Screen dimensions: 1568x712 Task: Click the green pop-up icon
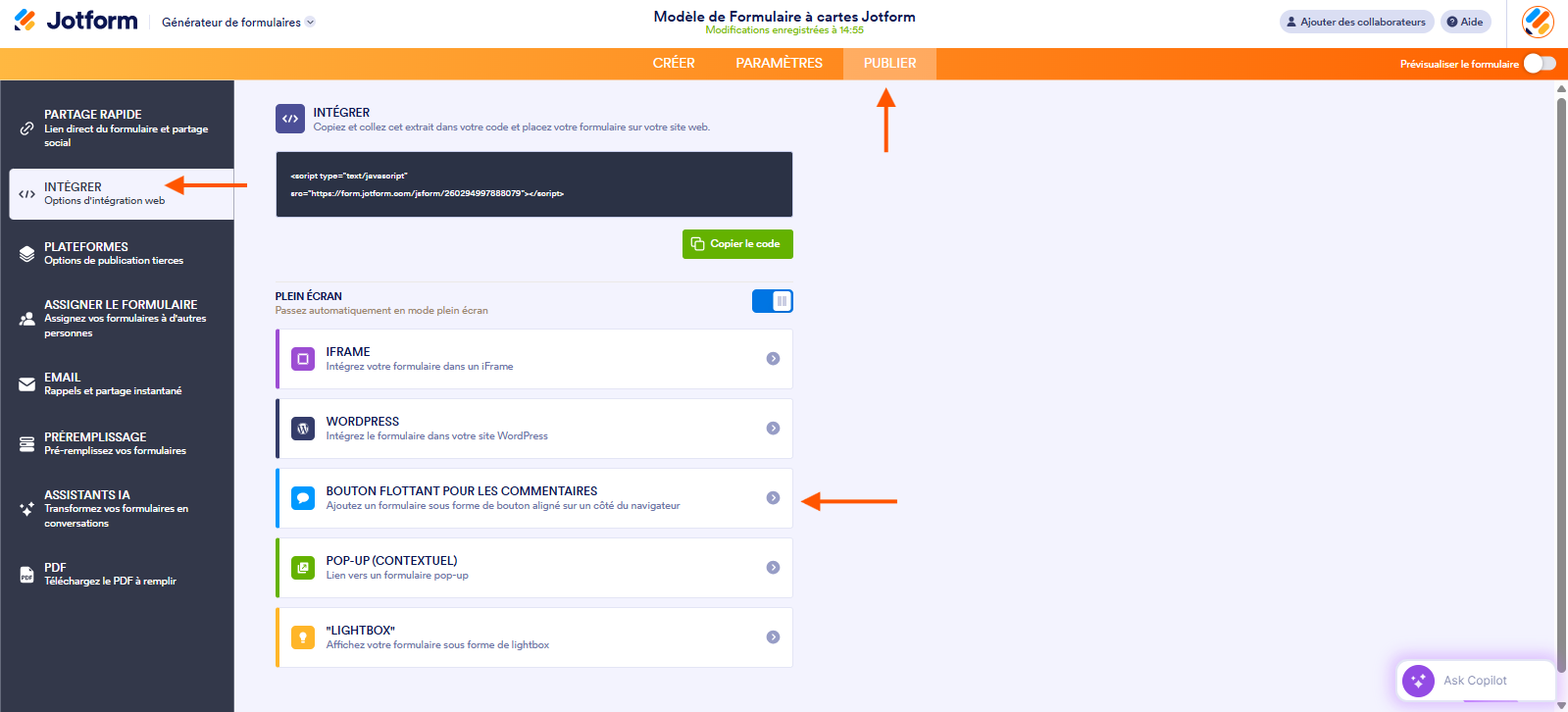pyautogui.click(x=303, y=568)
